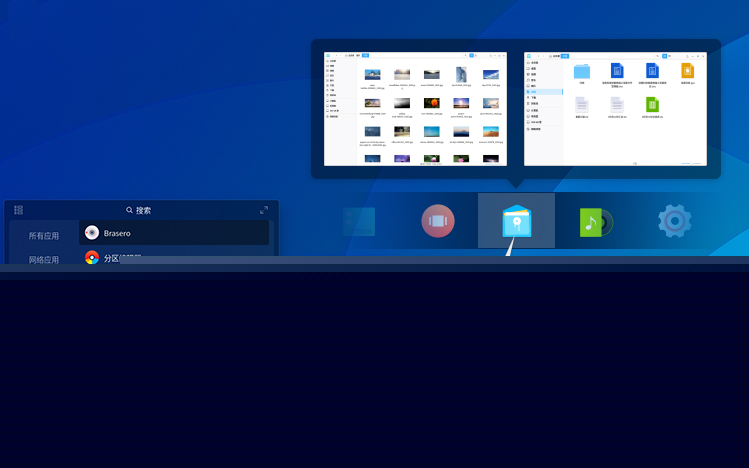Open the green music player dock icon
Viewport: 749px width, 468px height.
click(x=596, y=222)
